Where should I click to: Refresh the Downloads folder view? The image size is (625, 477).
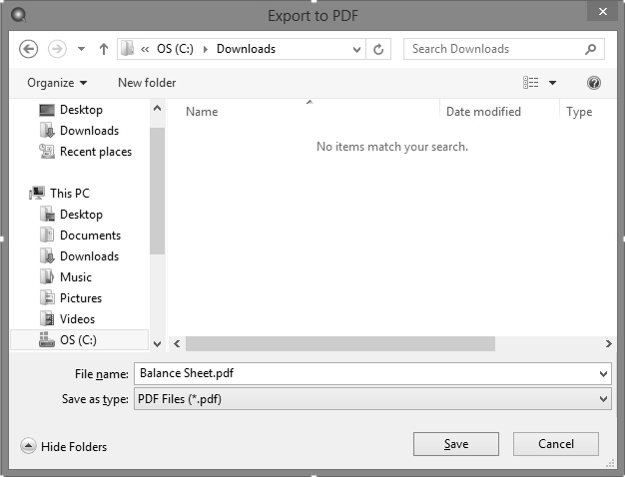pyautogui.click(x=379, y=49)
